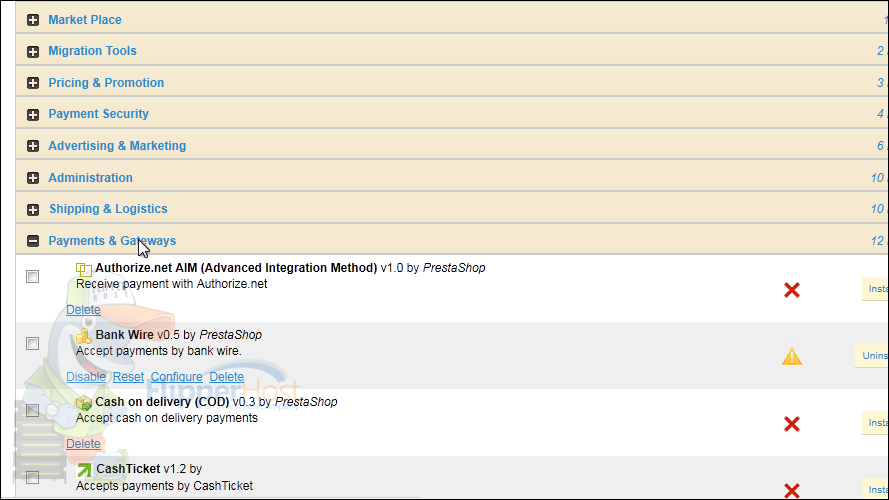The width and height of the screenshot is (889, 500).
Task: Click the red X status for Authorize.net
Action: pyautogui.click(x=791, y=290)
